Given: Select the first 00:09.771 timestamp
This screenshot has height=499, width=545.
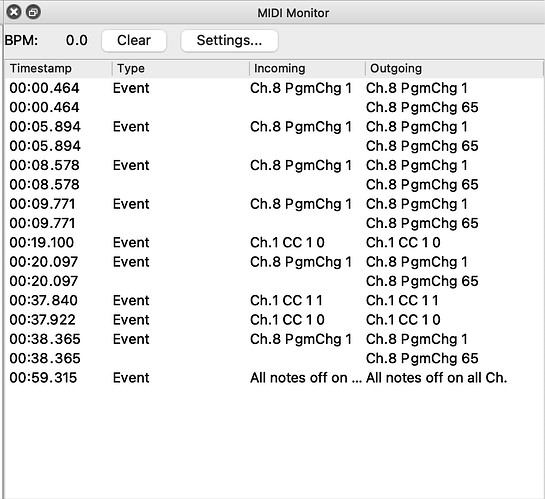Looking at the screenshot, I should (x=42, y=204).
